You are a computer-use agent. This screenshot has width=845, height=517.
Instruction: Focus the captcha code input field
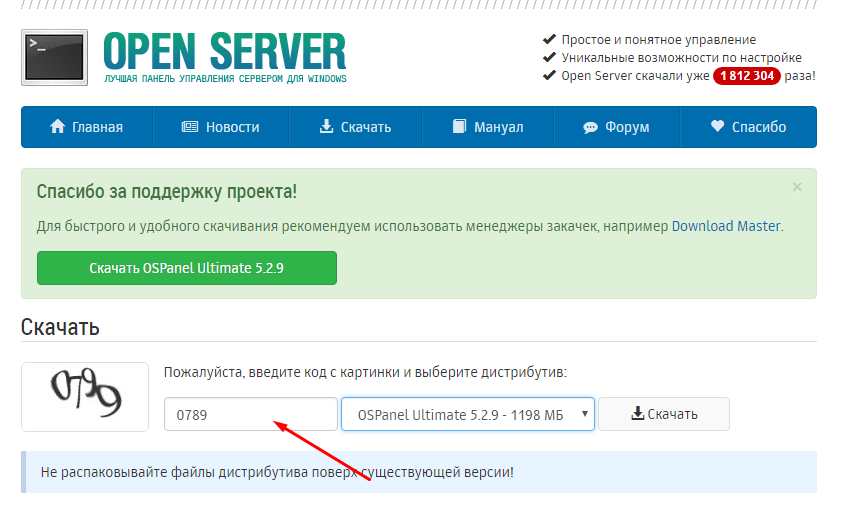point(251,415)
